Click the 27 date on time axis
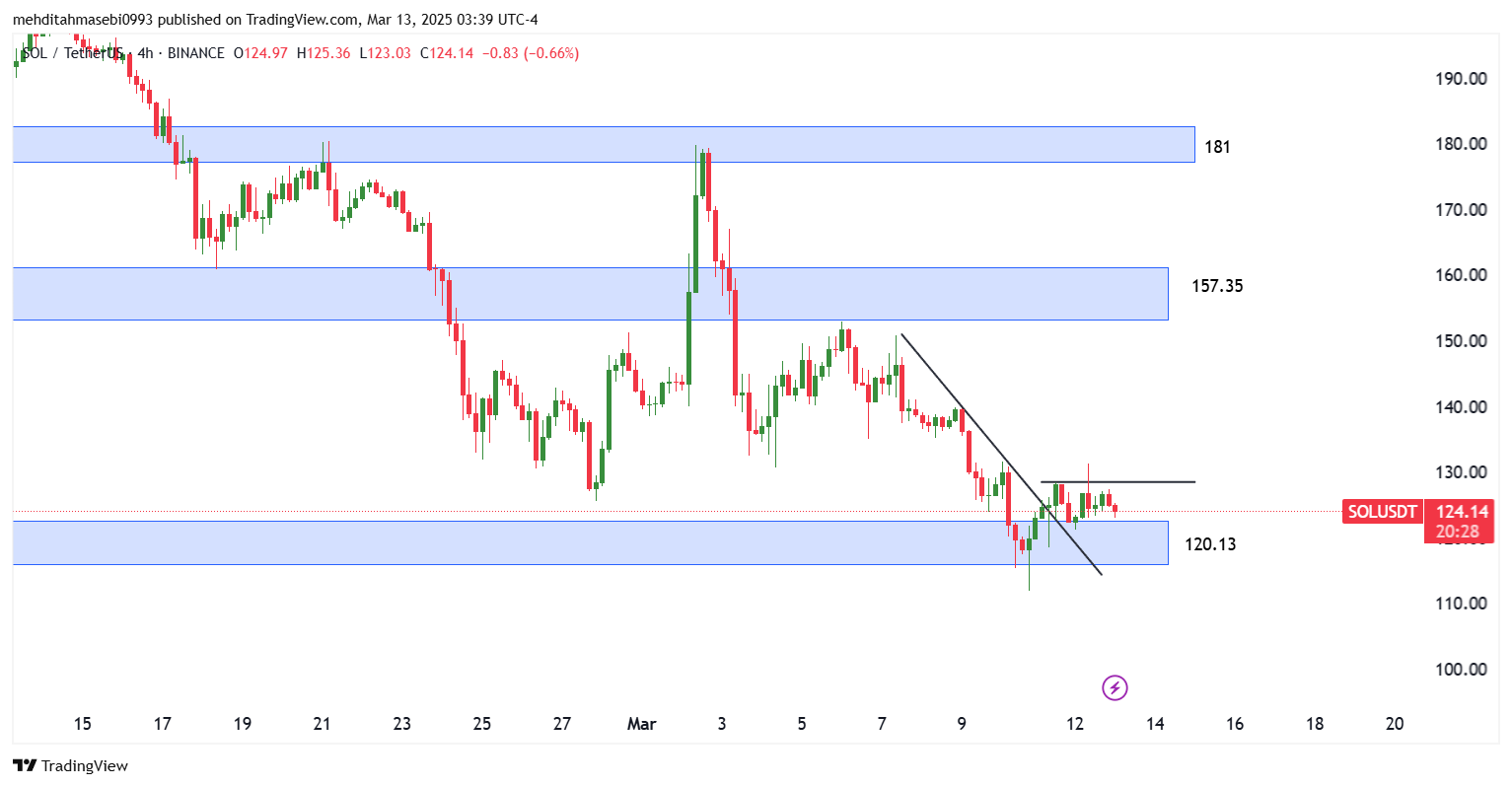This screenshot has width=1512, height=787. [x=562, y=724]
